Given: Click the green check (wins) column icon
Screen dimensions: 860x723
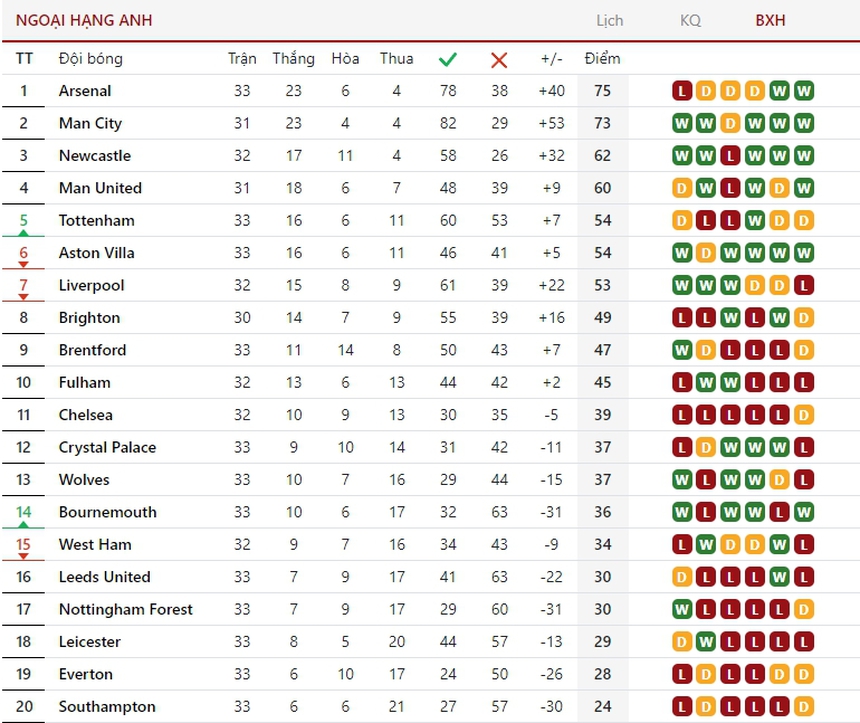Looking at the screenshot, I should tap(448, 59).
